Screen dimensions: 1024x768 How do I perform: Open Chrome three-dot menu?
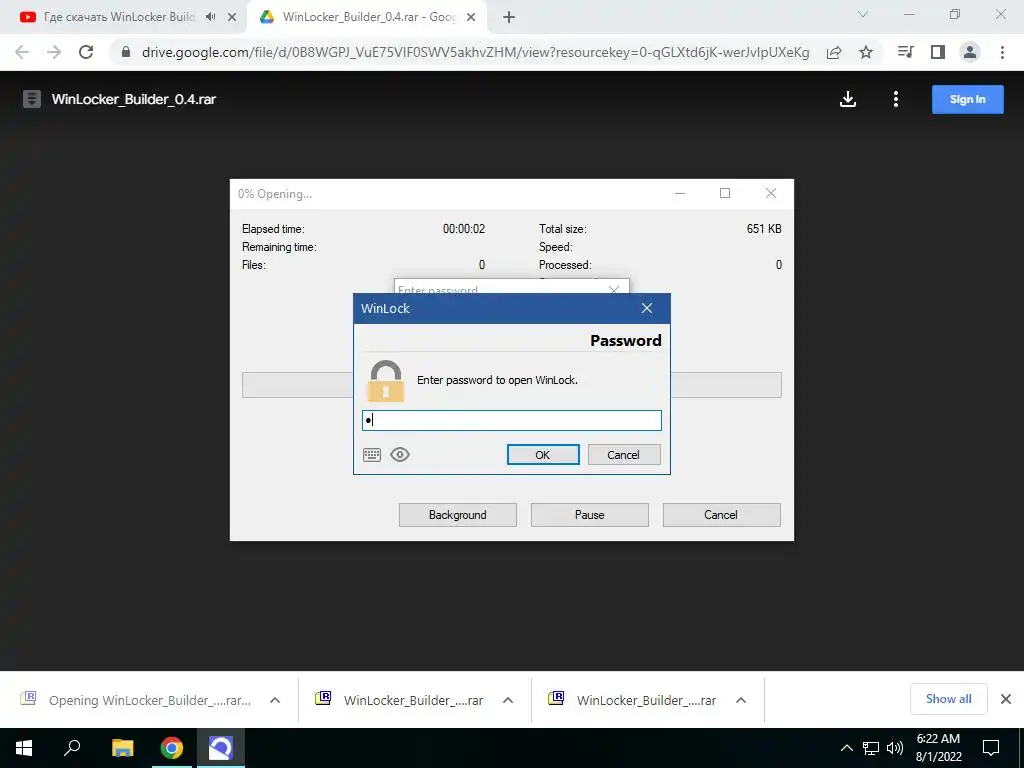click(x=1002, y=52)
